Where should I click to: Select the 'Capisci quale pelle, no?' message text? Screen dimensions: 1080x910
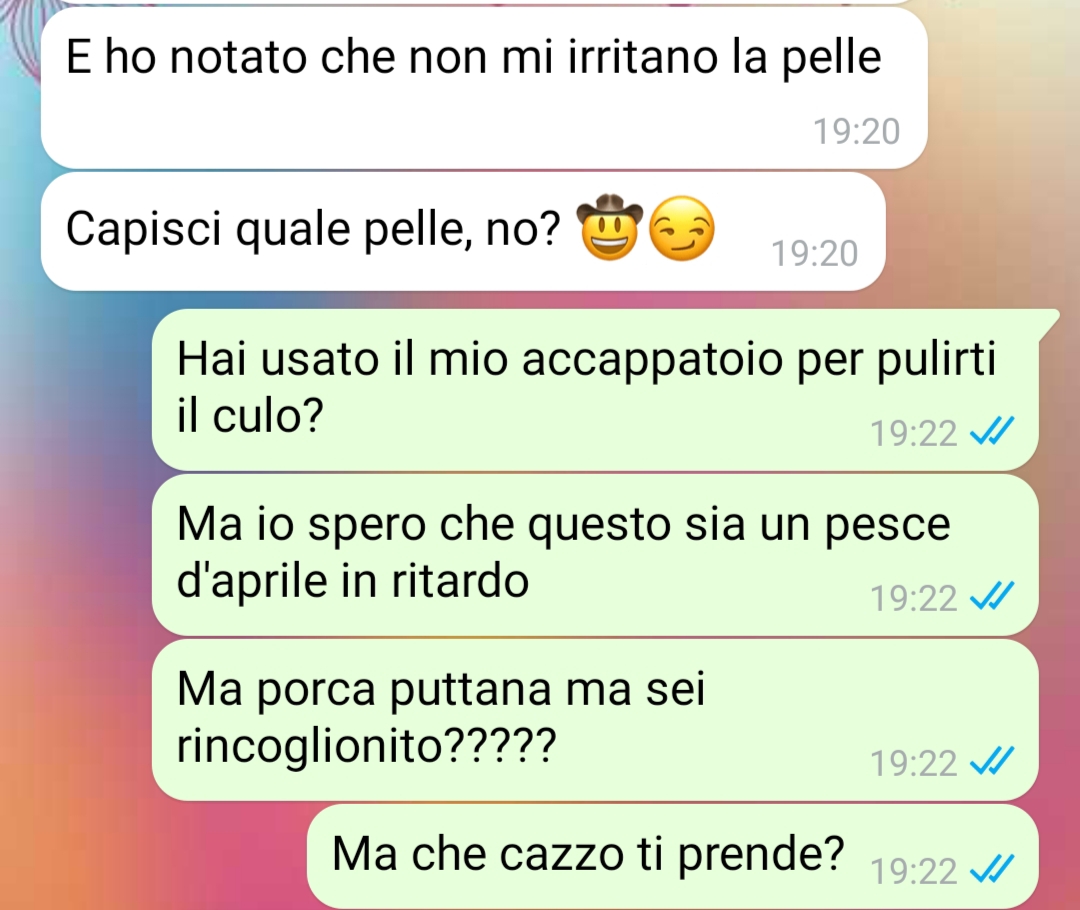click(x=313, y=229)
